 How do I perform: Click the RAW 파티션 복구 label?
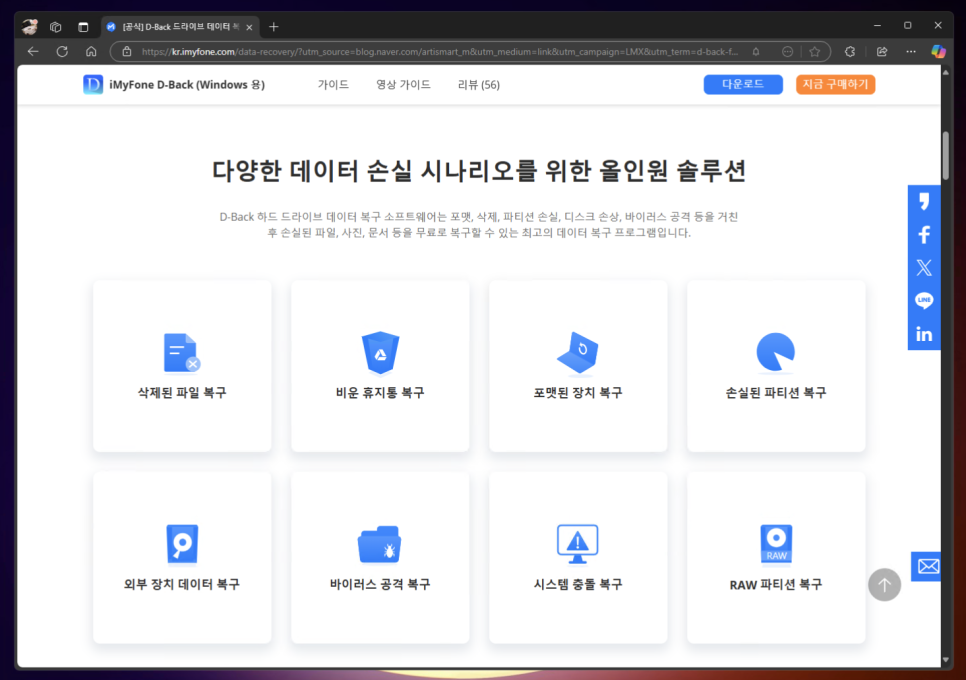coord(776,585)
